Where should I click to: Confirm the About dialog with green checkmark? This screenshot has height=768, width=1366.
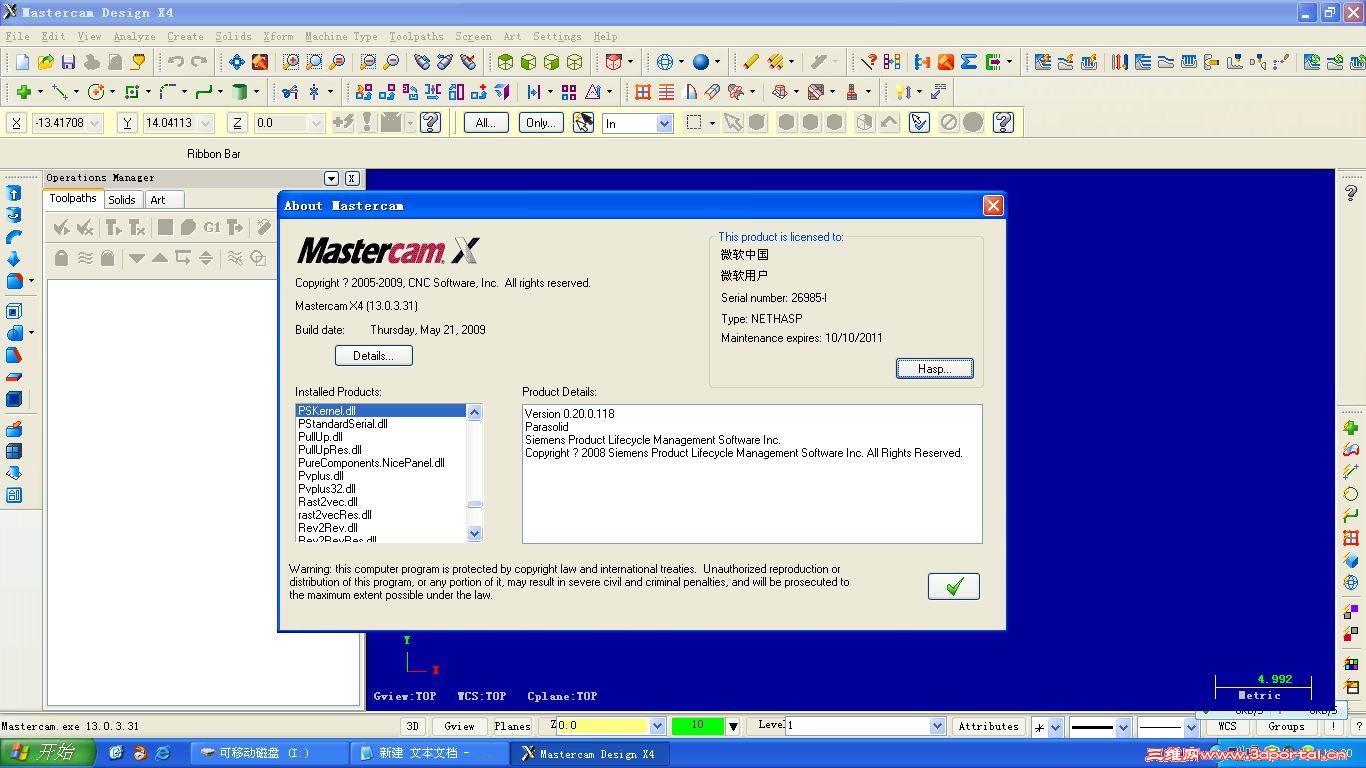coord(954,586)
